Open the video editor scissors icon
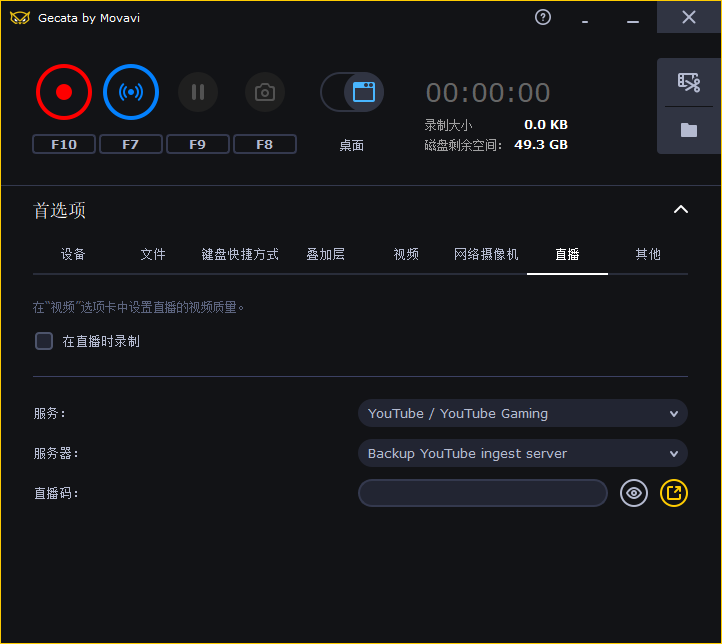This screenshot has width=722, height=644. click(x=689, y=83)
